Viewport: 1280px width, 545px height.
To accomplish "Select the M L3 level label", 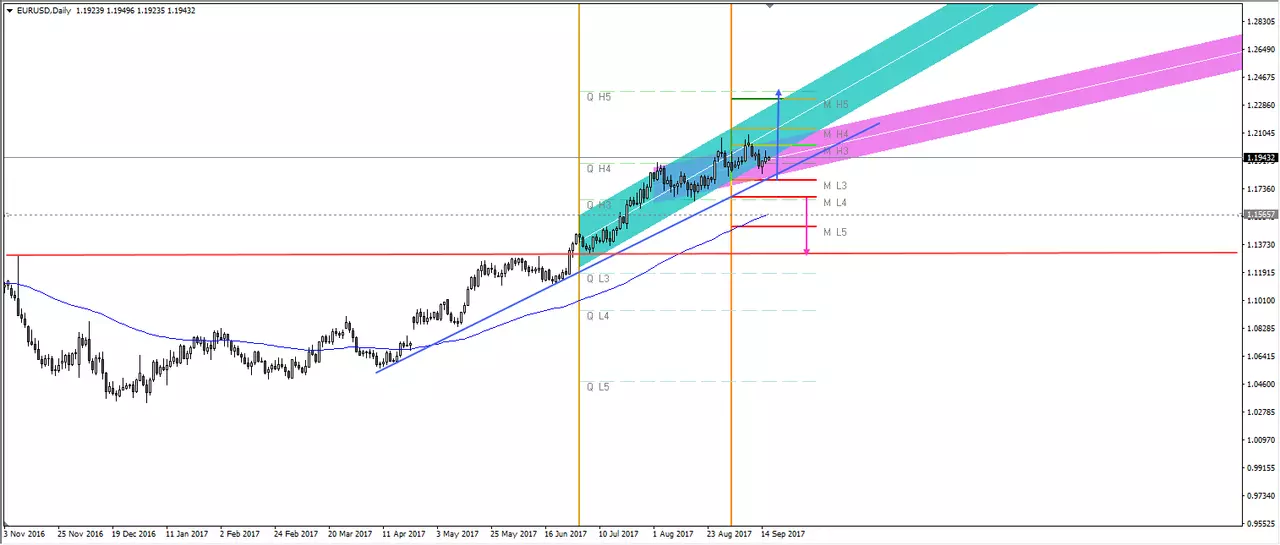I will [x=835, y=186].
